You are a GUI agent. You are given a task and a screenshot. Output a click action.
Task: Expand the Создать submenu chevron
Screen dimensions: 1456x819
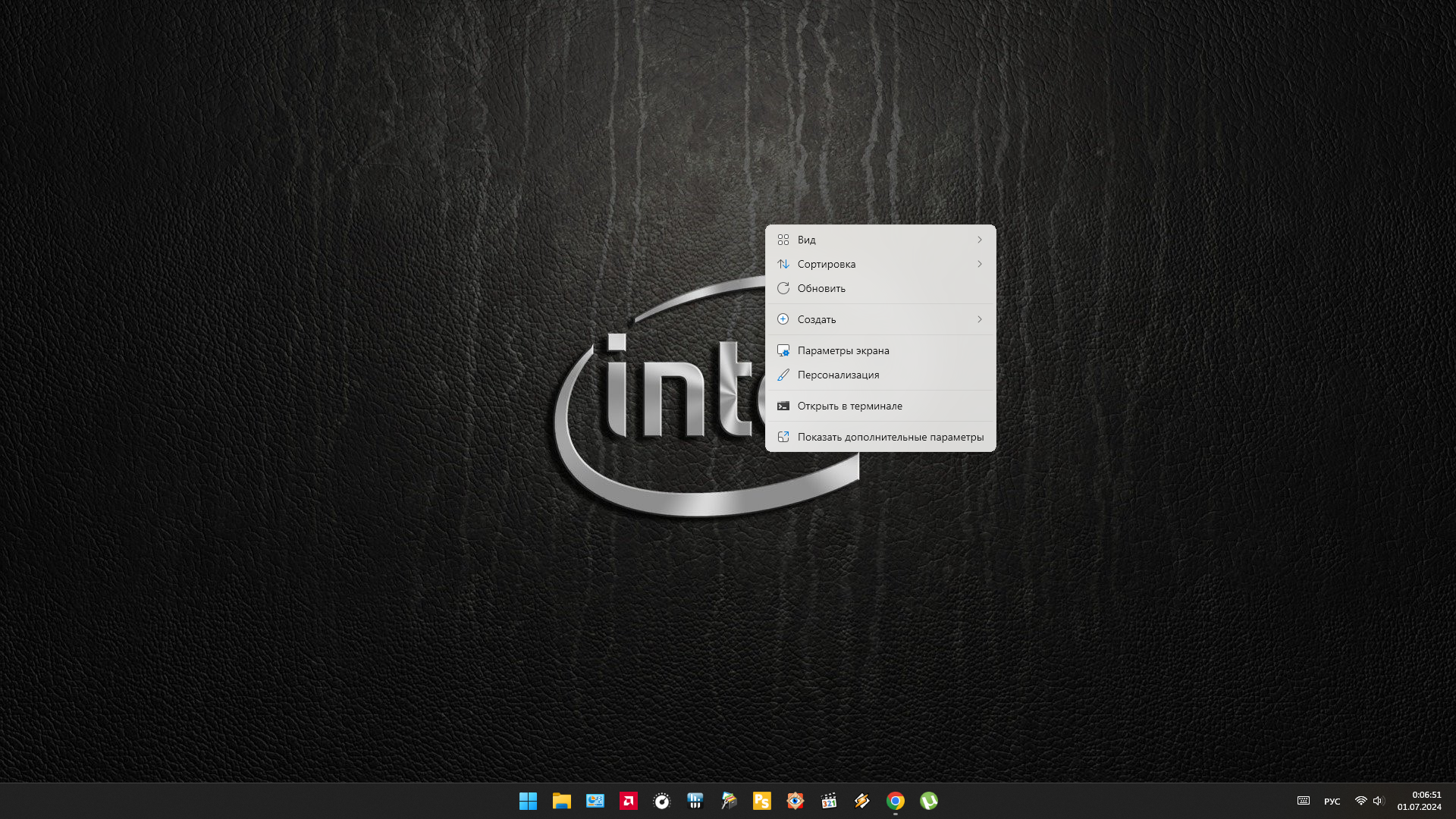click(x=979, y=319)
